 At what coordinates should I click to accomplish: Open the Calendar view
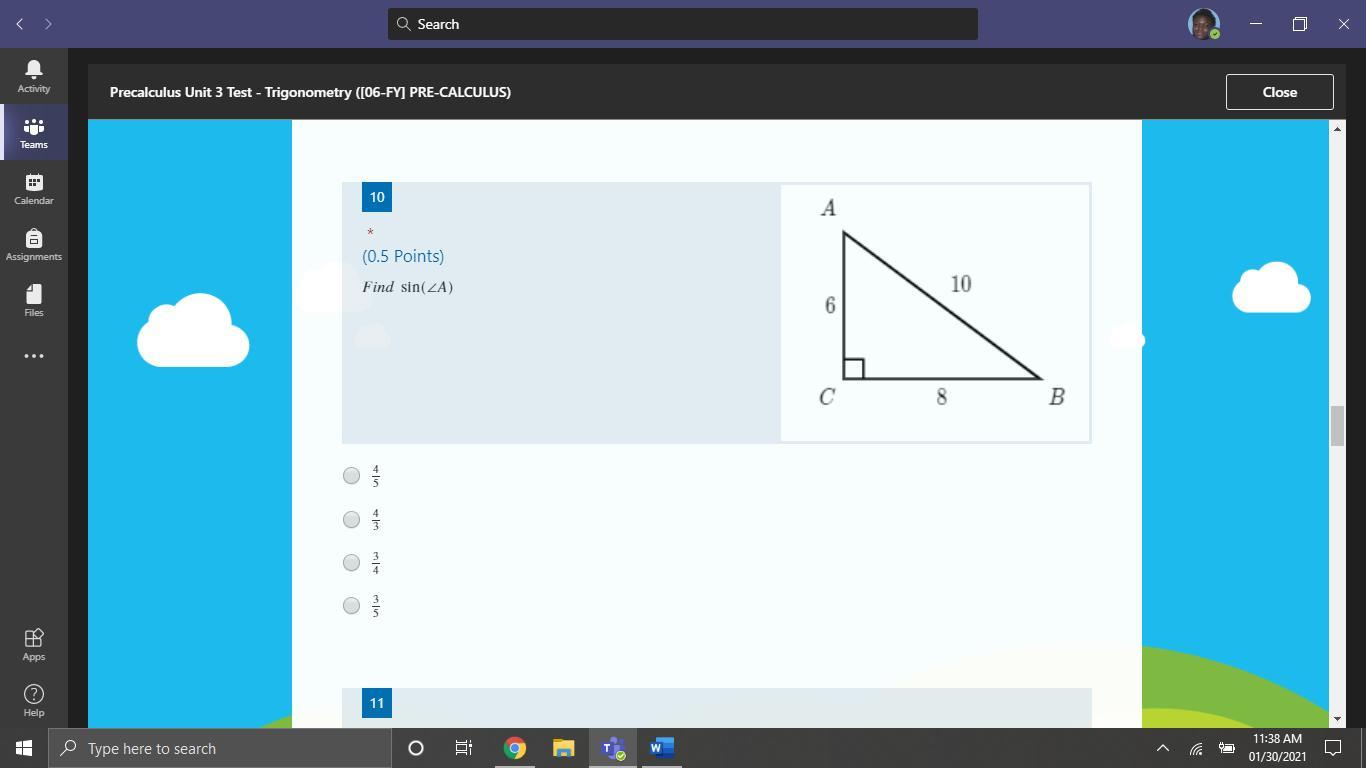(x=34, y=188)
